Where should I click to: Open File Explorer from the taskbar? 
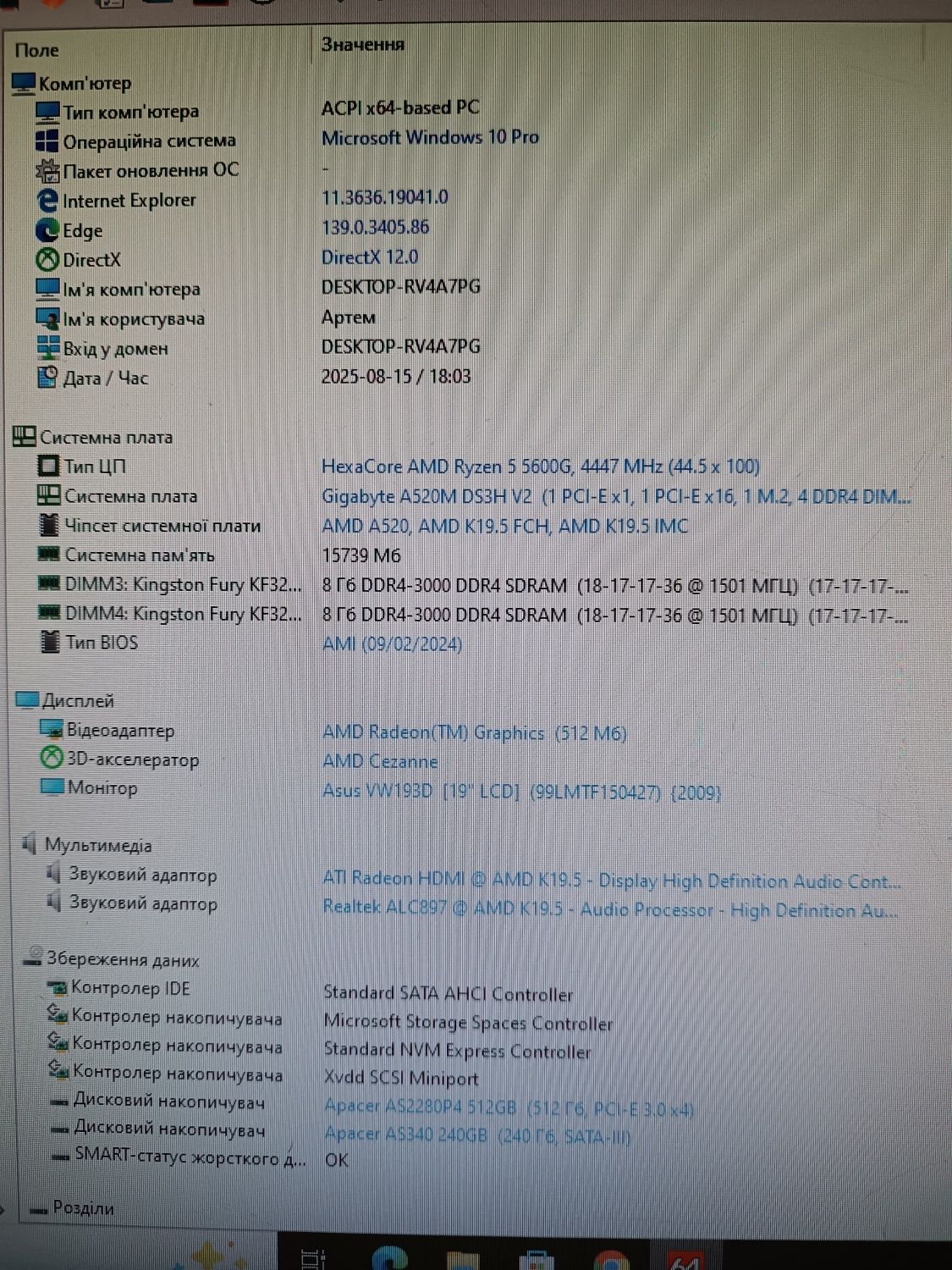point(463,1260)
